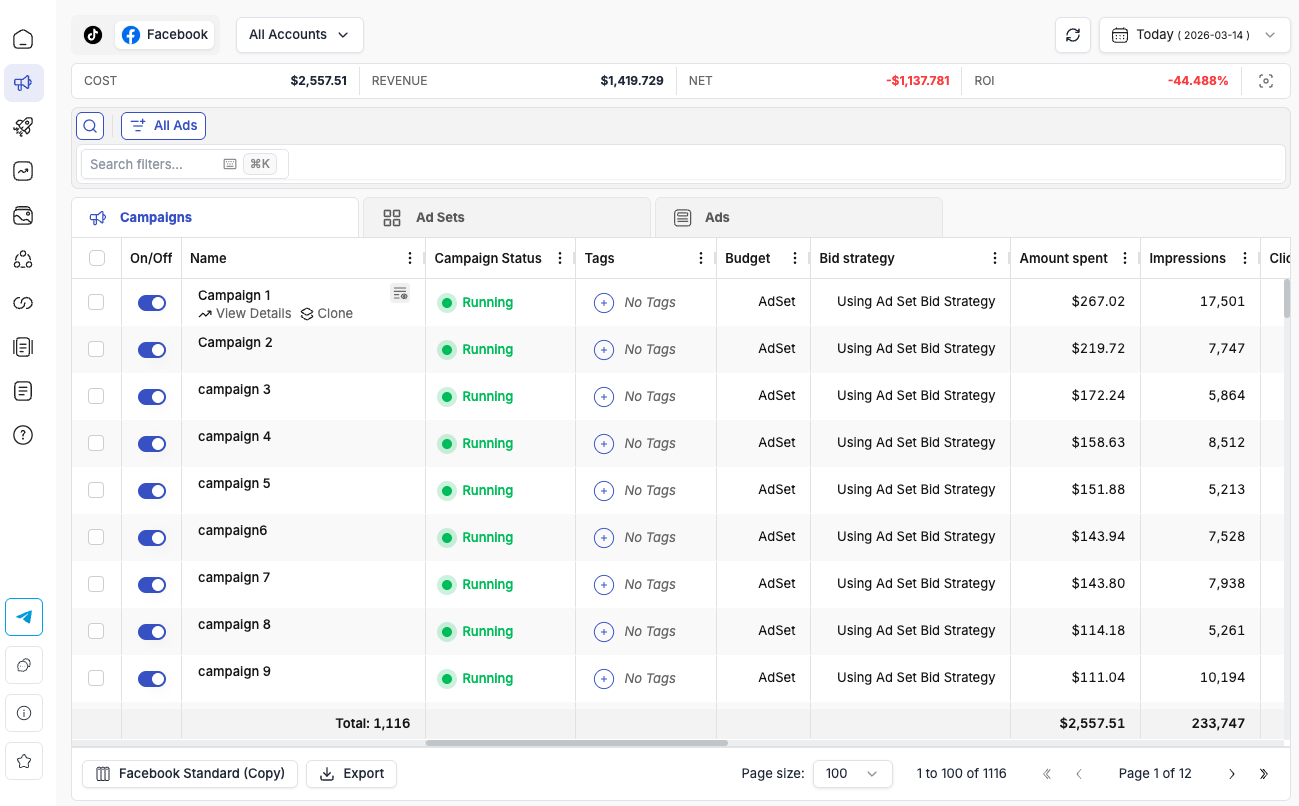Screen dimensions: 1299x806
Task: Select all rows with header checkbox
Action: (97, 258)
